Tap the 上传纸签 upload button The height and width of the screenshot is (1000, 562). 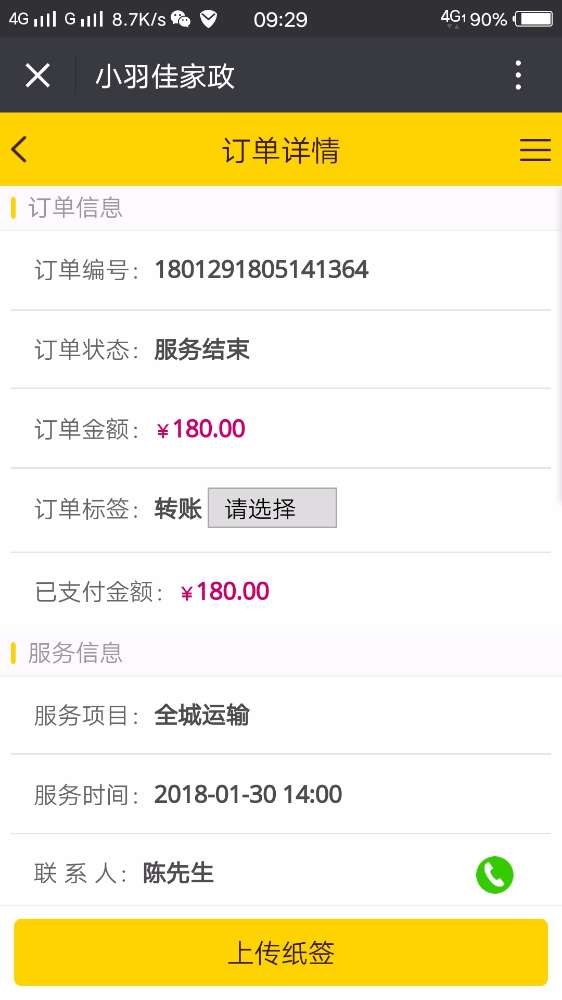(x=281, y=952)
